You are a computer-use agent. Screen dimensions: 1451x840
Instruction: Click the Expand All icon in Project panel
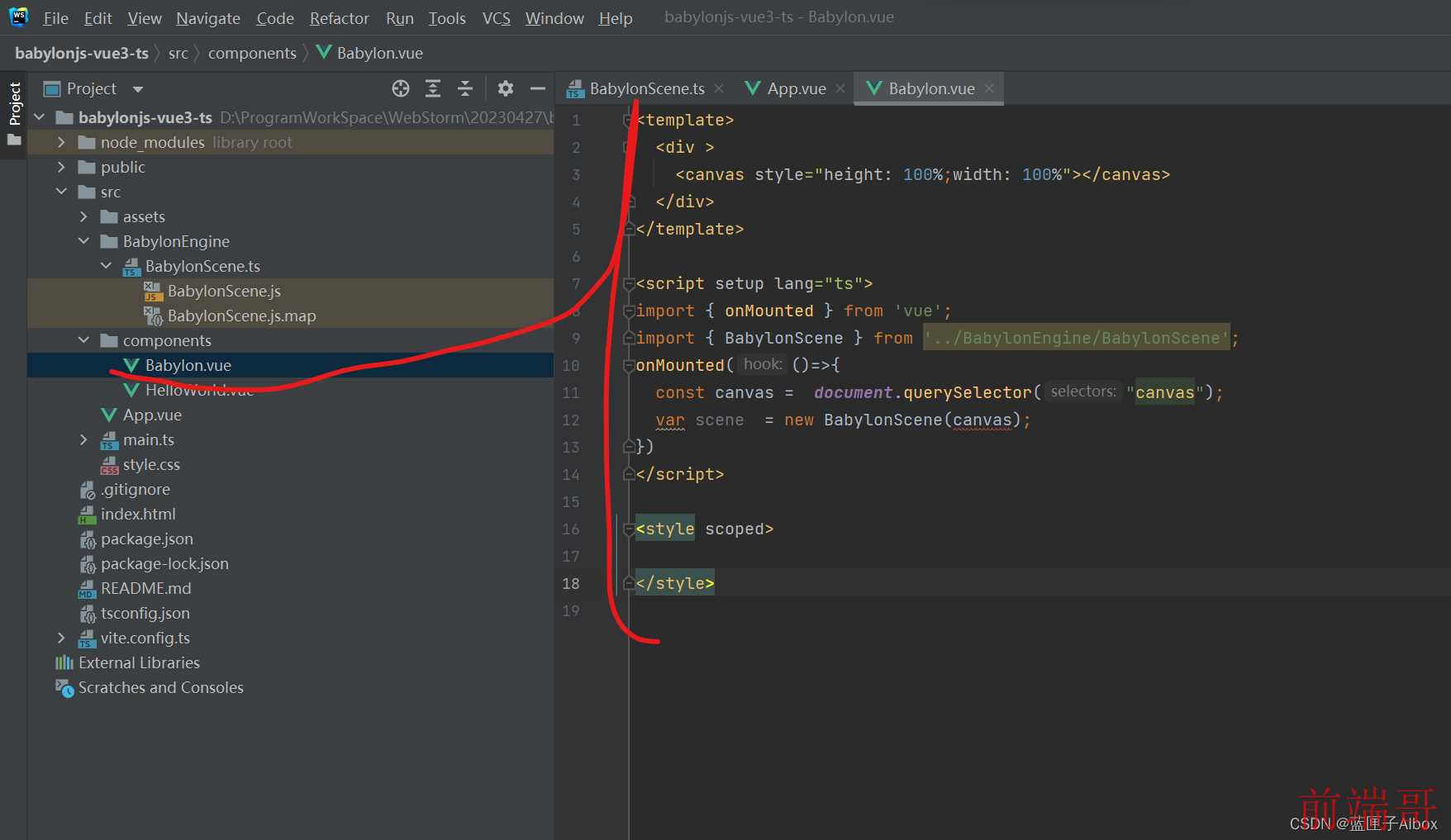tap(433, 88)
